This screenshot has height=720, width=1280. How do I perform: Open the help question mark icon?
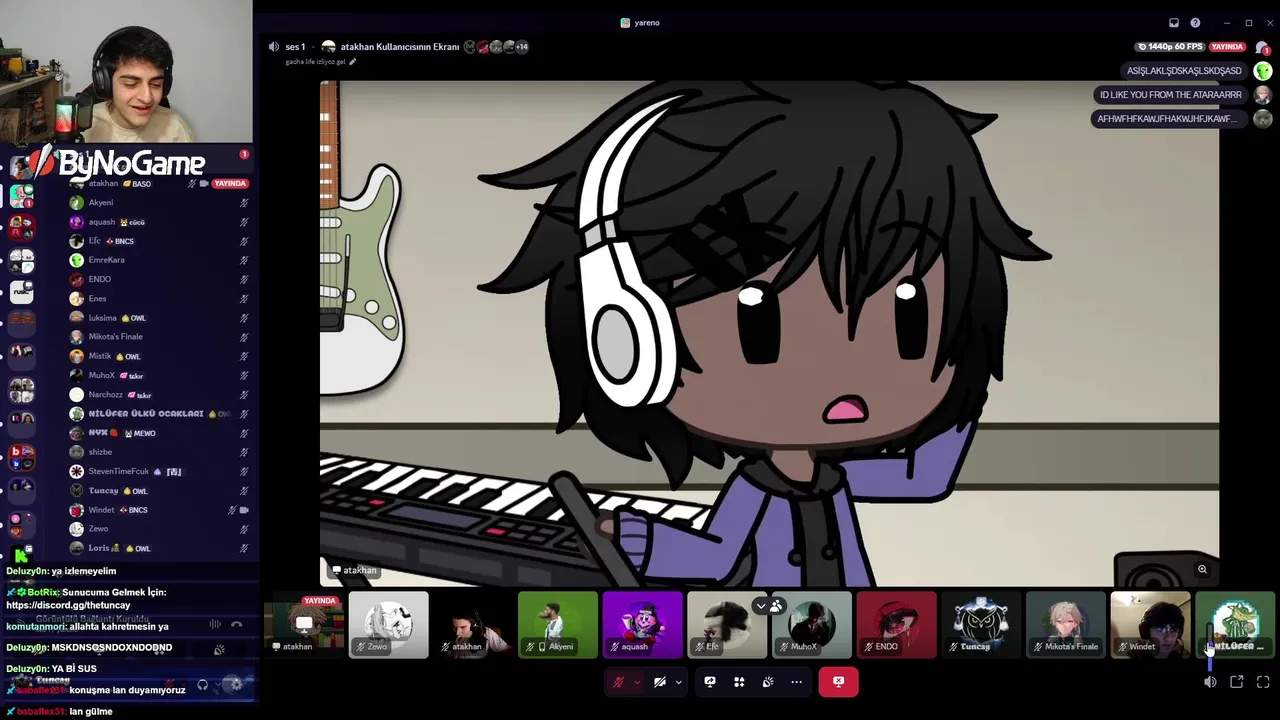pyautogui.click(x=1195, y=23)
